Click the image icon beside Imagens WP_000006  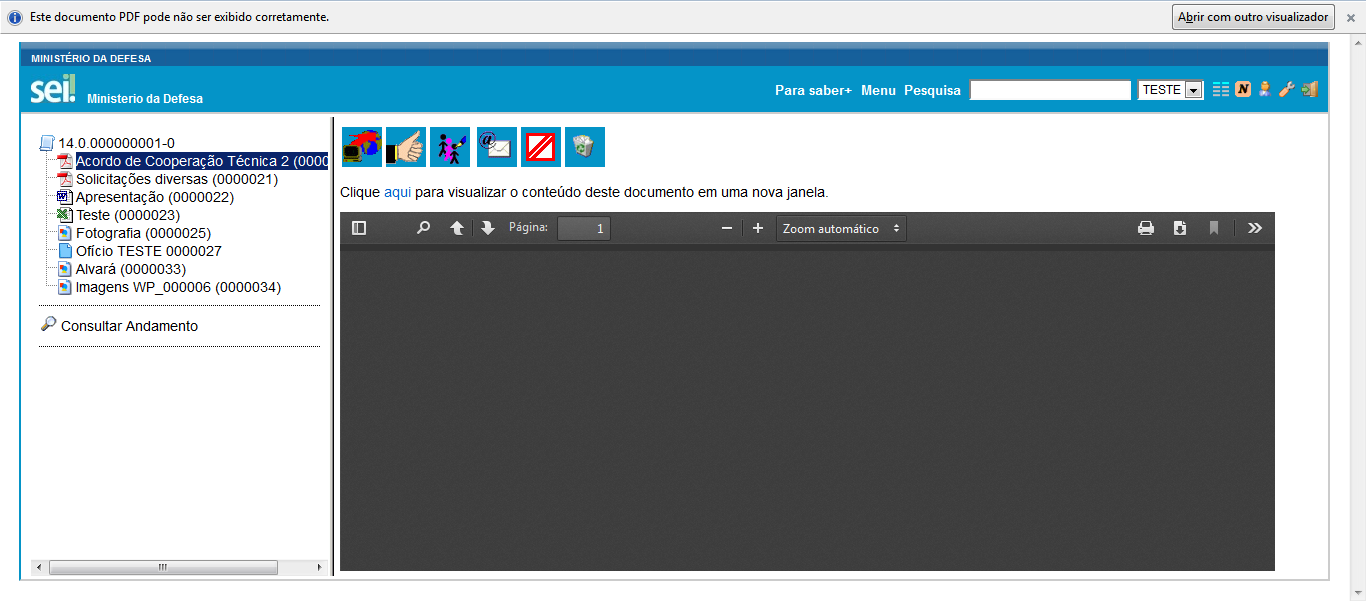click(x=65, y=287)
